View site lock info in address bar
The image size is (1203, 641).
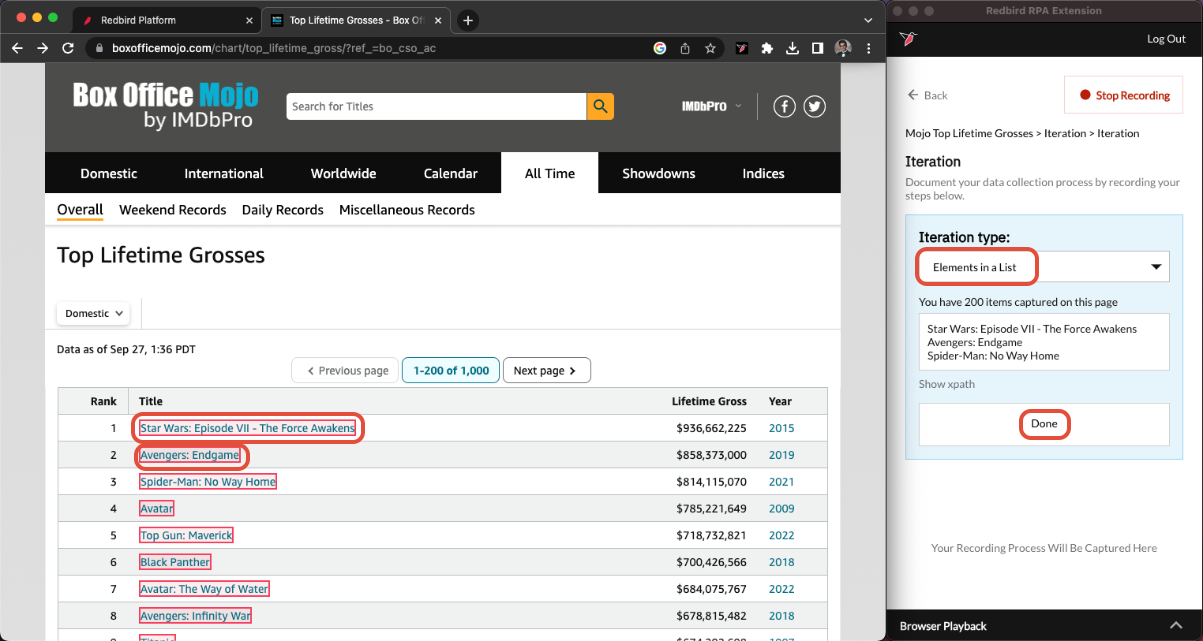[x=98, y=48]
